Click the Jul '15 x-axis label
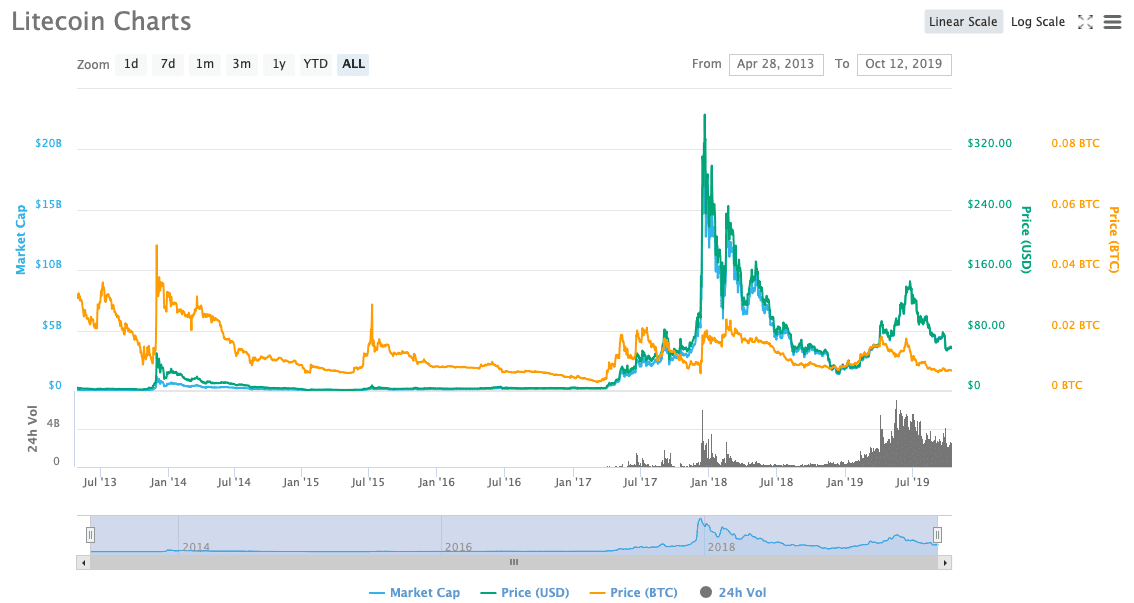This screenshot has height=603, width=1134. click(x=368, y=482)
